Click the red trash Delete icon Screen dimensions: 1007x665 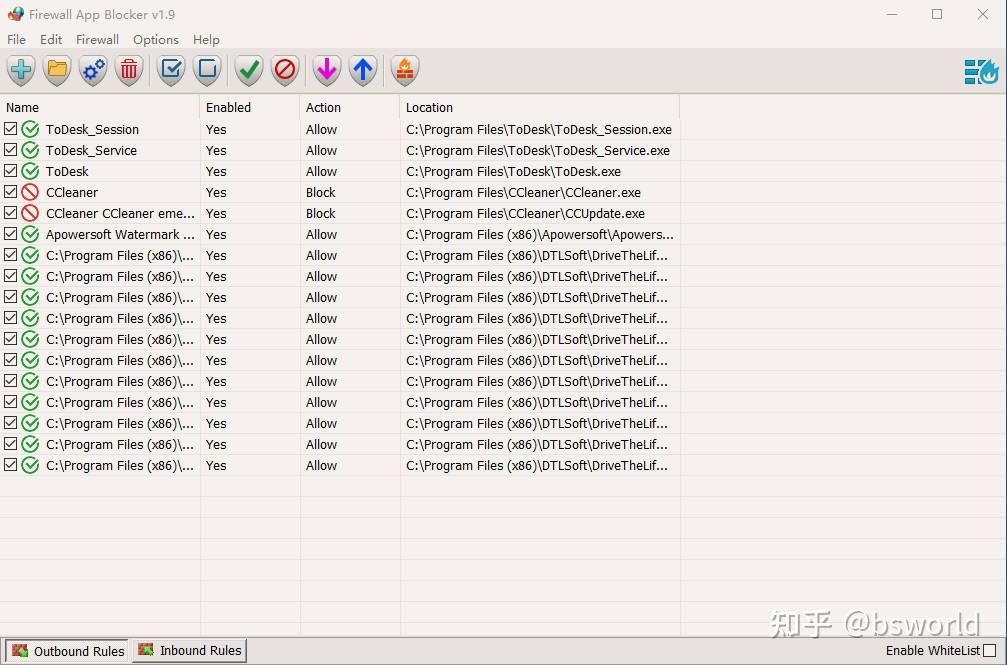pos(129,69)
